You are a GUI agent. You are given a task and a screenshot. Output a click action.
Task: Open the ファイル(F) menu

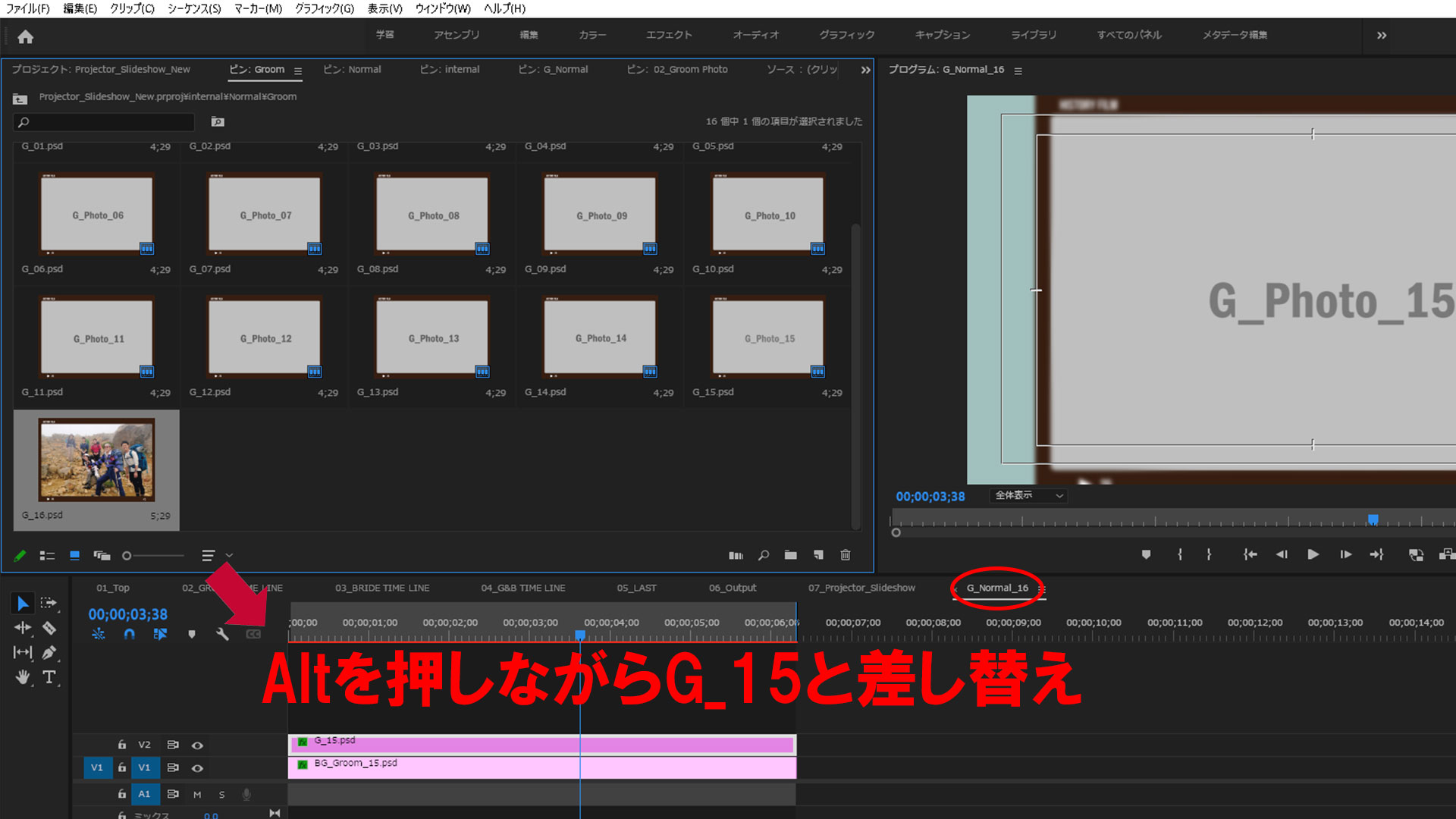pyautogui.click(x=28, y=8)
